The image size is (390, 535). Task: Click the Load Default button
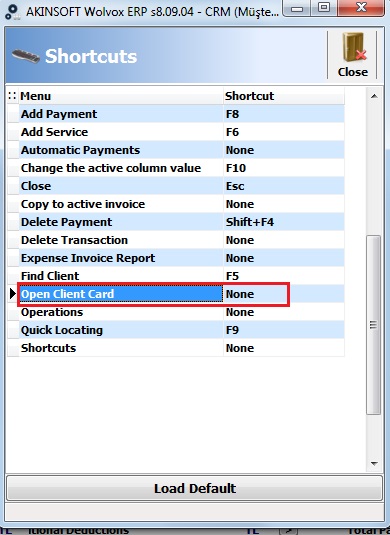(x=194, y=488)
